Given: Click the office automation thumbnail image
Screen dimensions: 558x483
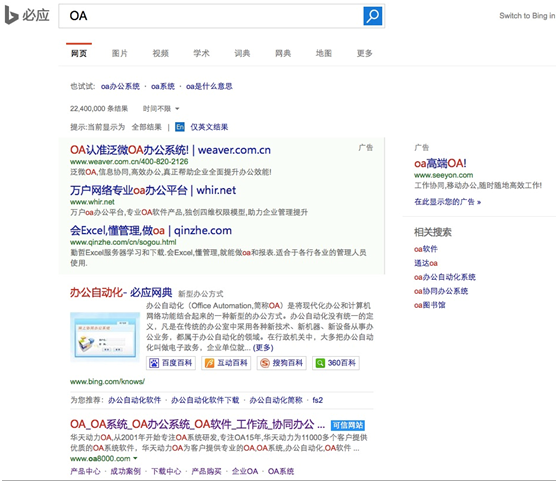Looking at the screenshot, I should [x=105, y=337].
